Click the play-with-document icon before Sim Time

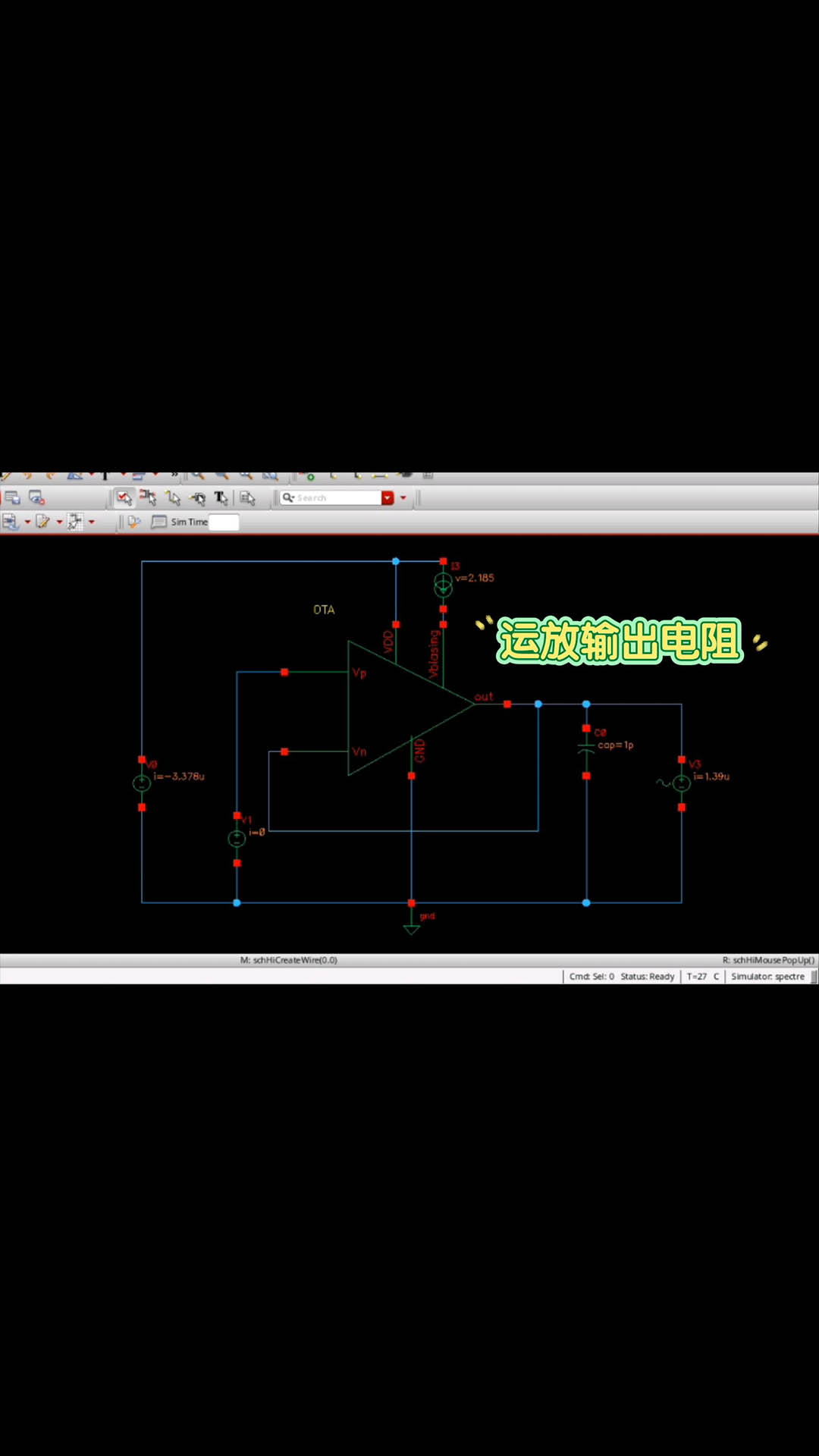[x=134, y=522]
